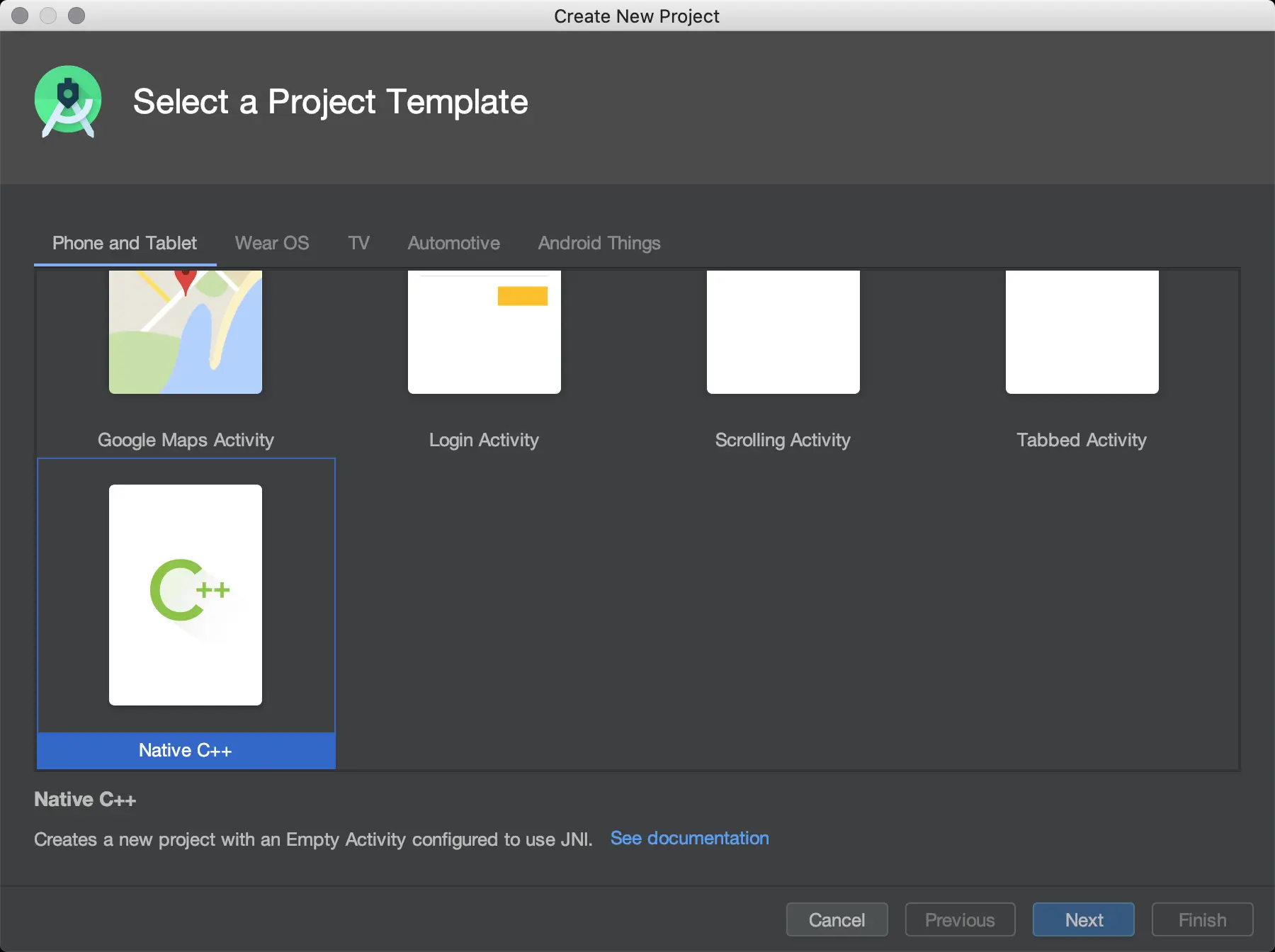Image resolution: width=1275 pixels, height=952 pixels.
Task: Go back using the Previous button
Action: pos(960,919)
